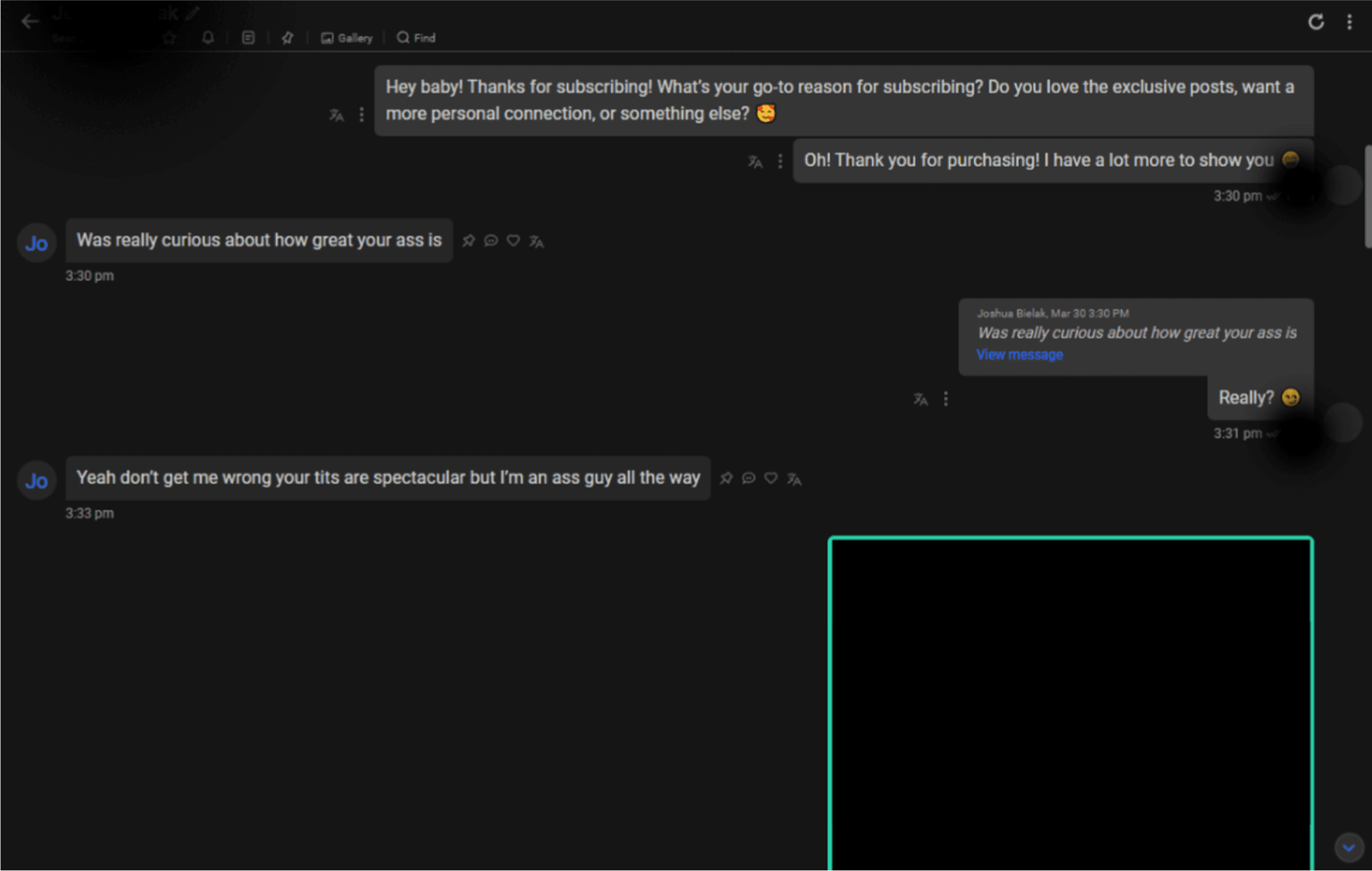Pin the message about your ass

coord(469,241)
